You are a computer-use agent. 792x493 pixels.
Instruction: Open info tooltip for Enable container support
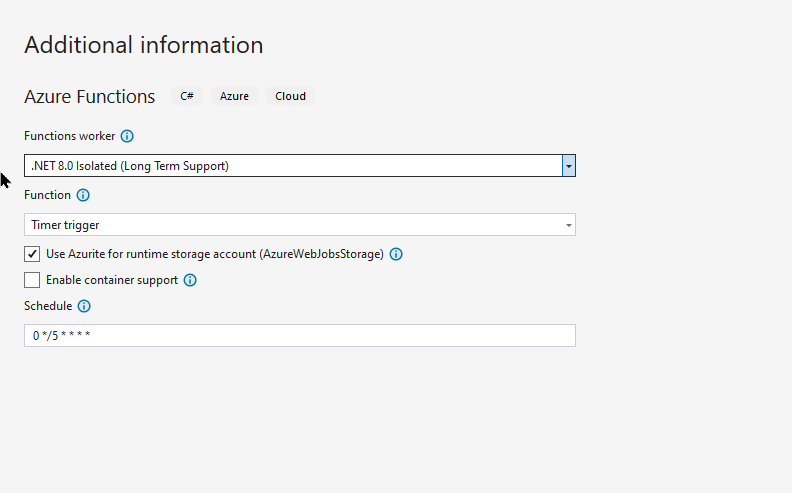click(x=190, y=280)
